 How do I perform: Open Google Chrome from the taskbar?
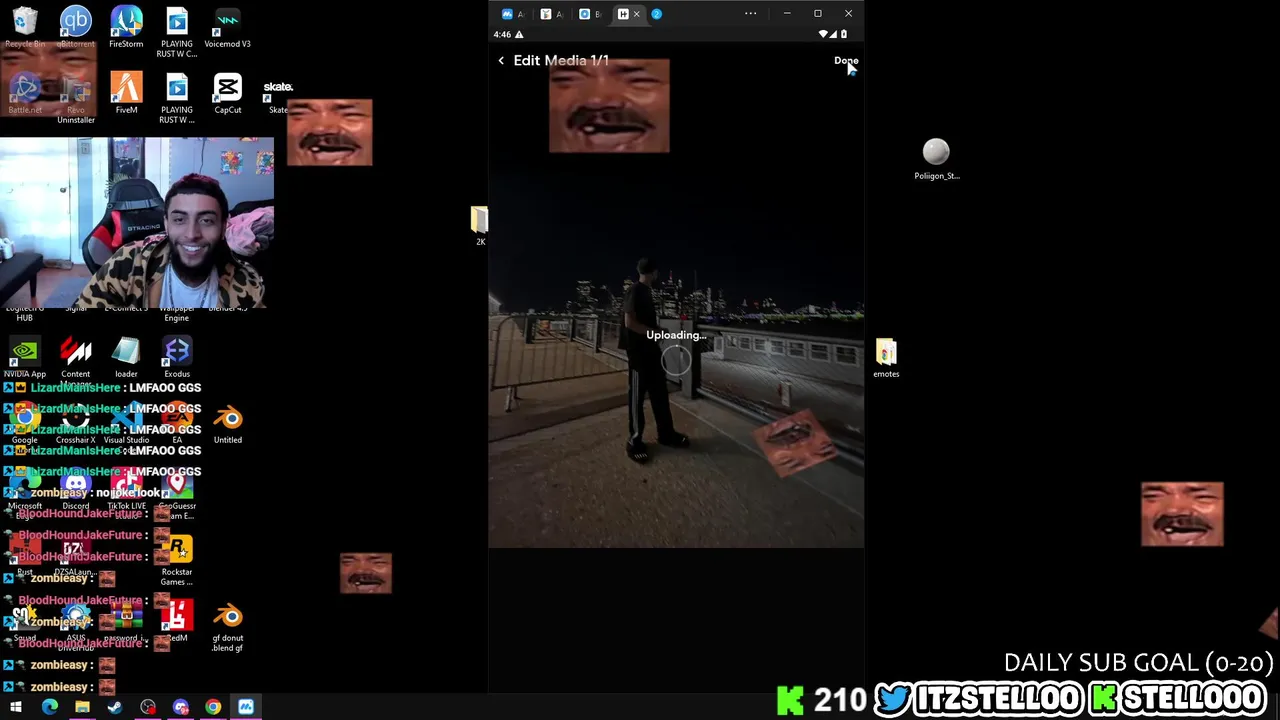click(x=213, y=707)
